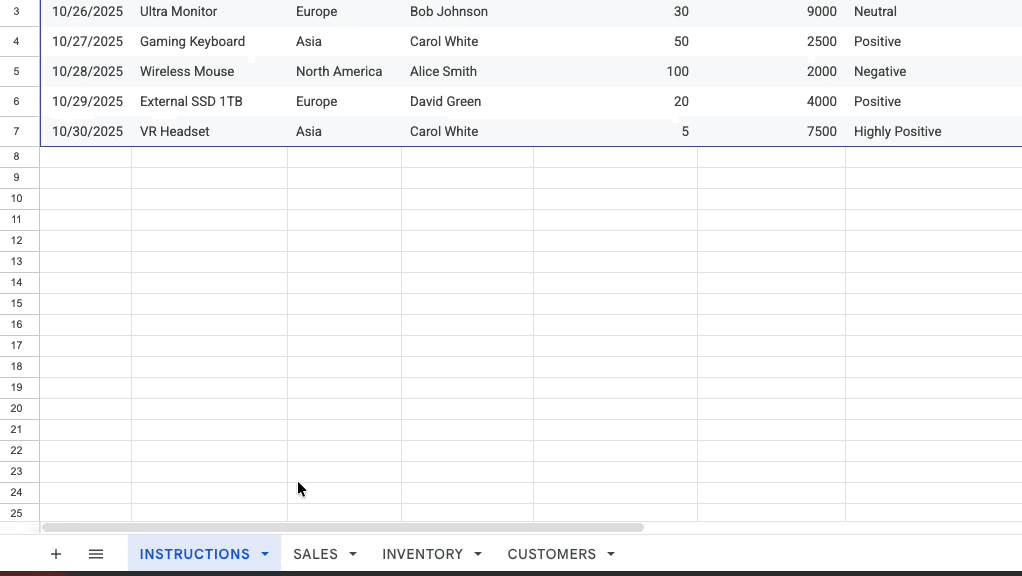Select the cell with date 10/30/2025
Image resolution: width=1022 pixels, height=576 pixels.
(x=86, y=132)
